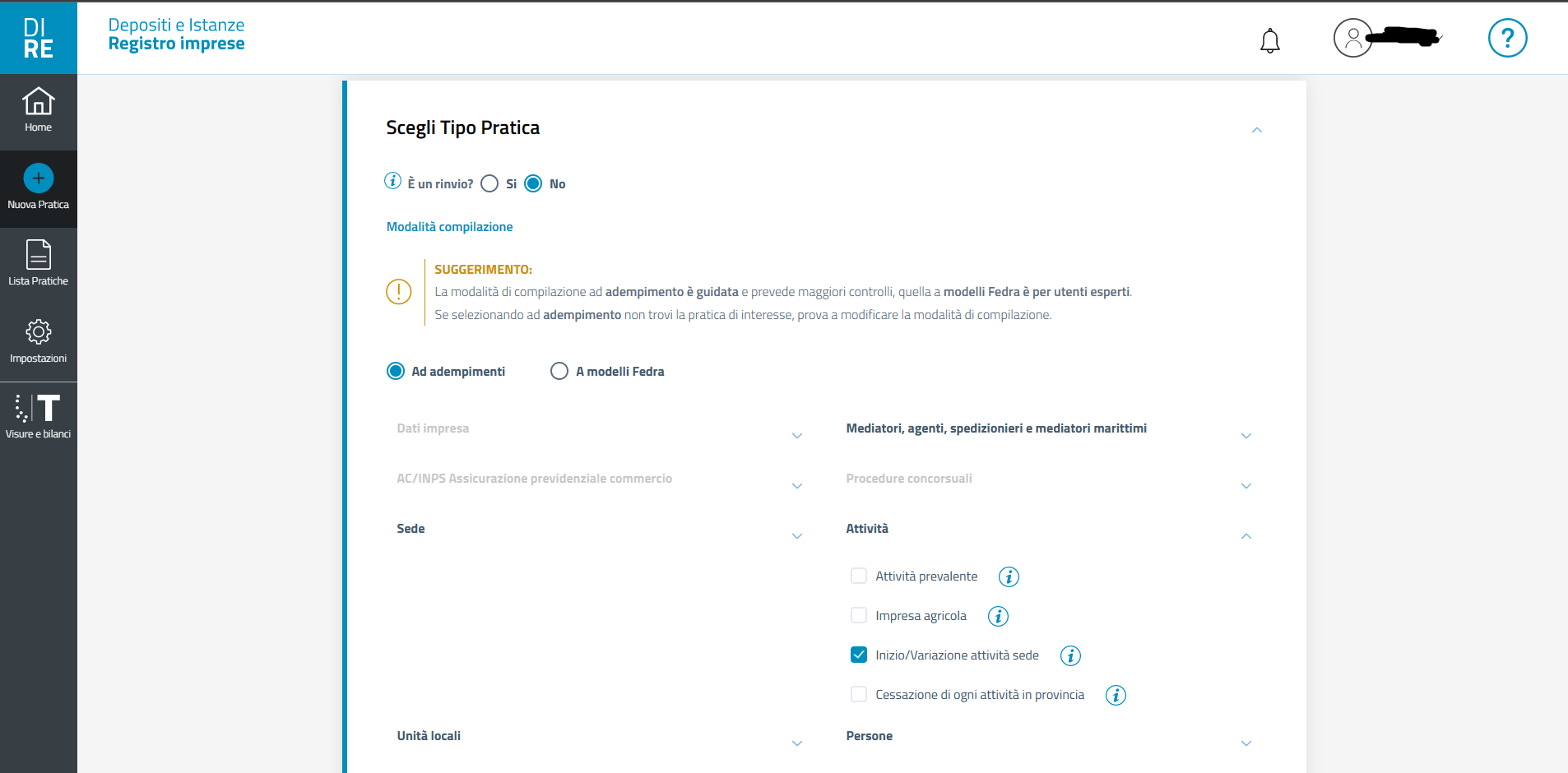1568x773 pixels.
Task: Click the notification bell icon
Action: (x=1269, y=40)
